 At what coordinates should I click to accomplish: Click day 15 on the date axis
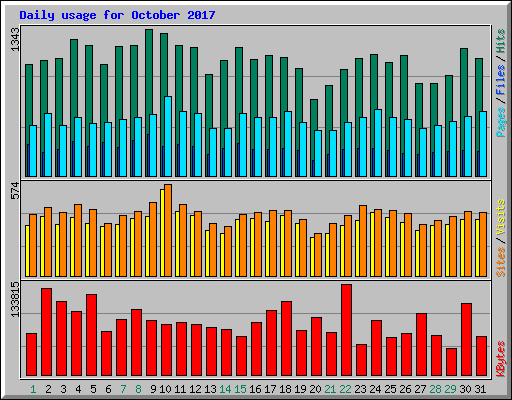(x=240, y=389)
